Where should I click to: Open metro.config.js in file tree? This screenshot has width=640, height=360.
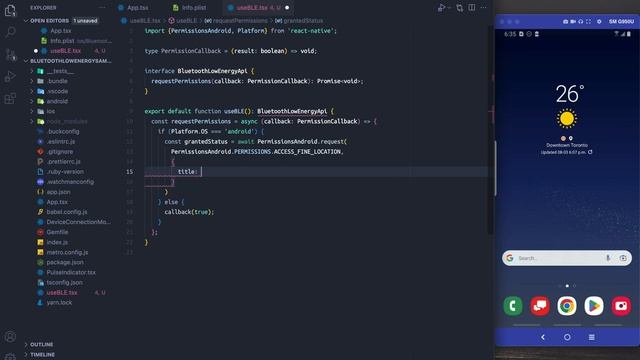point(67,252)
